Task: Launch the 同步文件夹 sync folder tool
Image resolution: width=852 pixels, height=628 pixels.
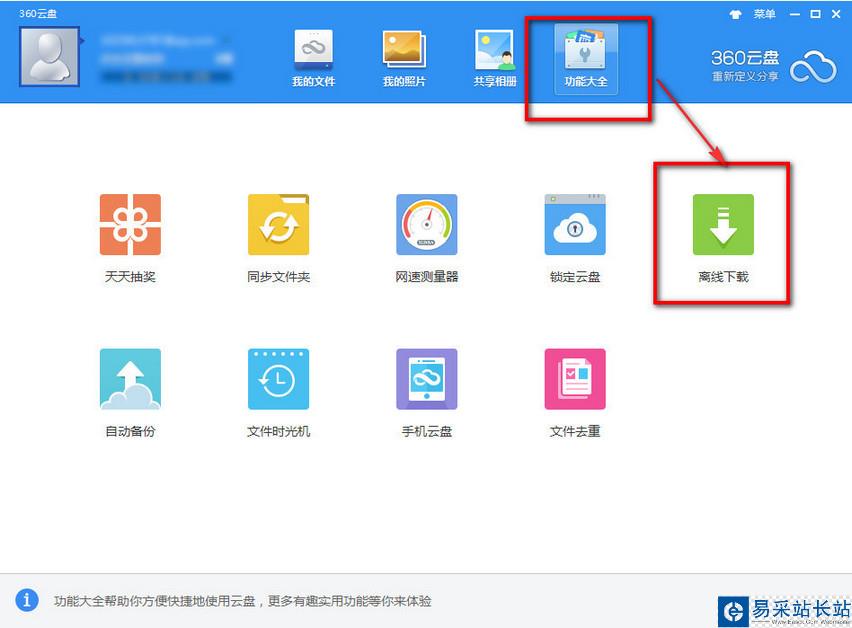Action: [279, 224]
